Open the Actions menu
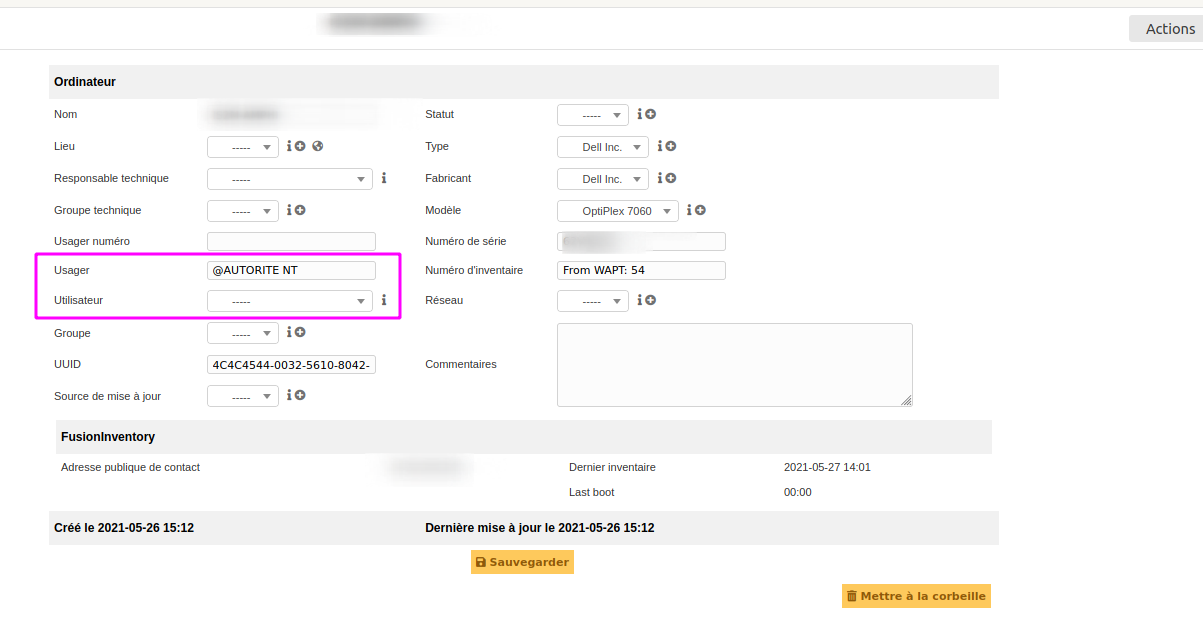This screenshot has width=1203, height=640. pos(1168,29)
